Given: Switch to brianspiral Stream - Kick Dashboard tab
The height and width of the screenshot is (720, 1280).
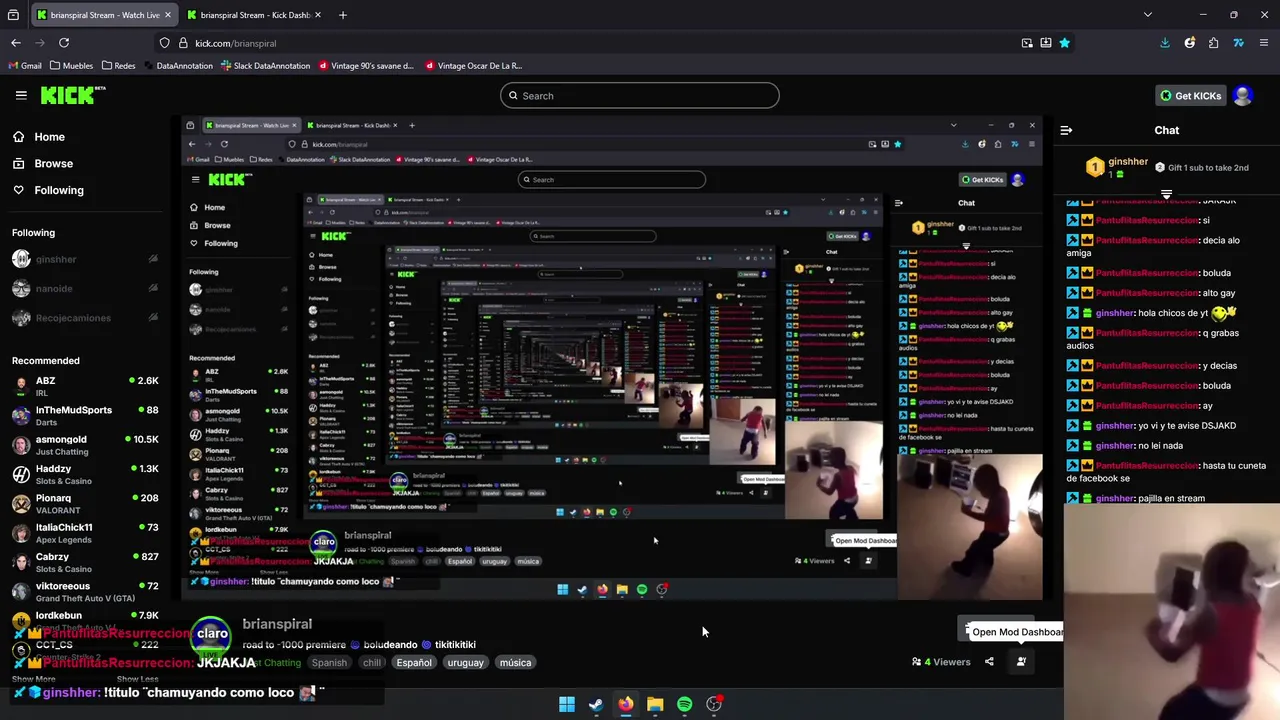Looking at the screenshot, I should tap(254, 15).
